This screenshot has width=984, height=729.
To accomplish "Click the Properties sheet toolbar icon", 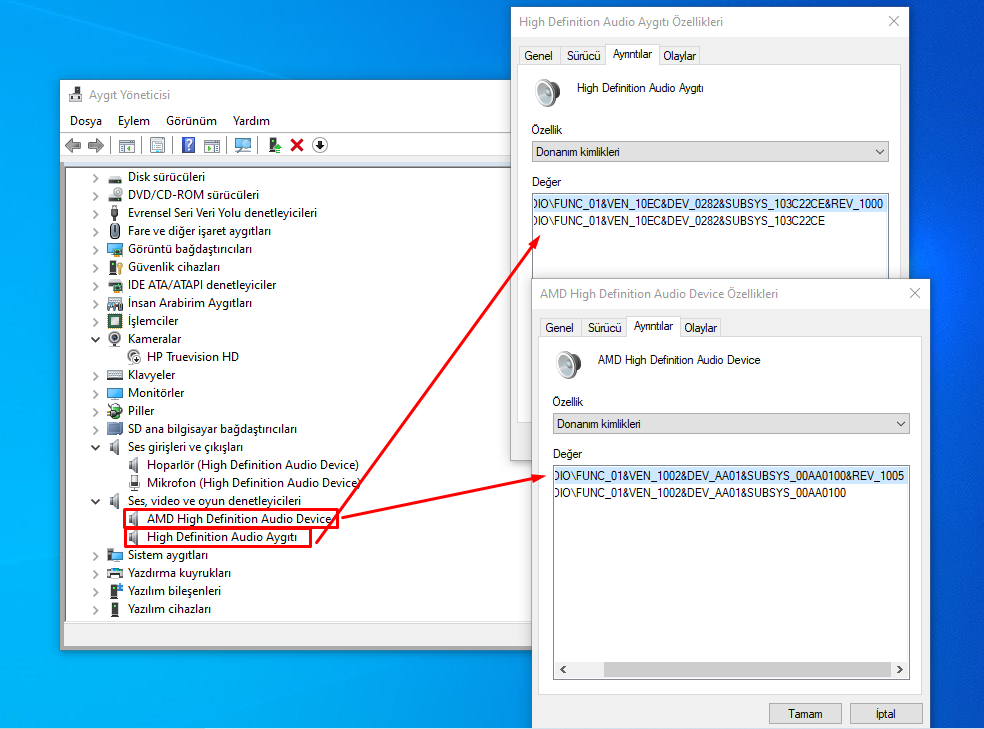I will [x=158, y=146].
